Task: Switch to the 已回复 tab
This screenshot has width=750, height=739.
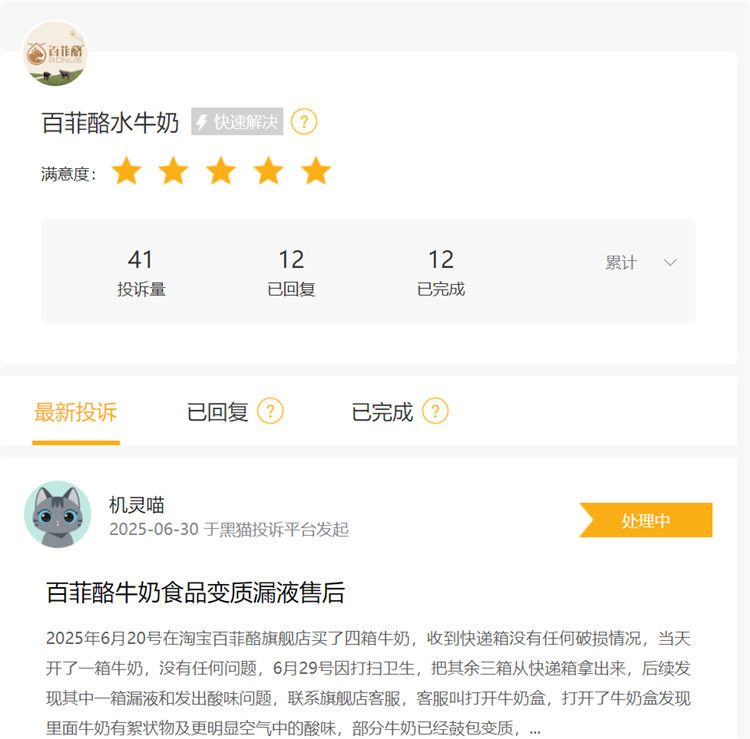Action: coord(218,412)
